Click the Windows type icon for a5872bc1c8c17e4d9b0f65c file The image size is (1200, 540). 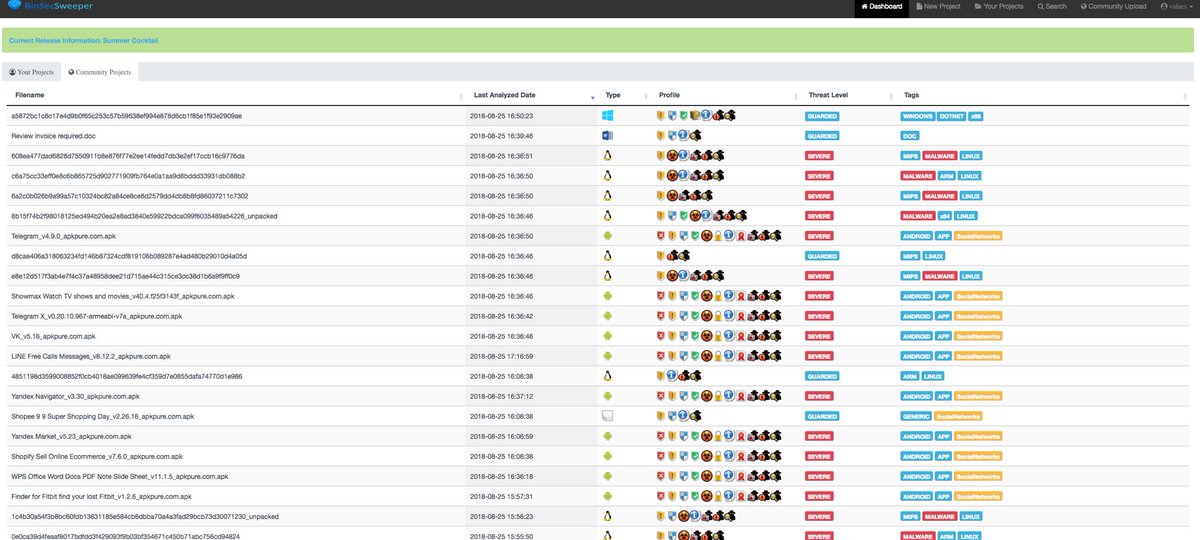pos(607,116)
